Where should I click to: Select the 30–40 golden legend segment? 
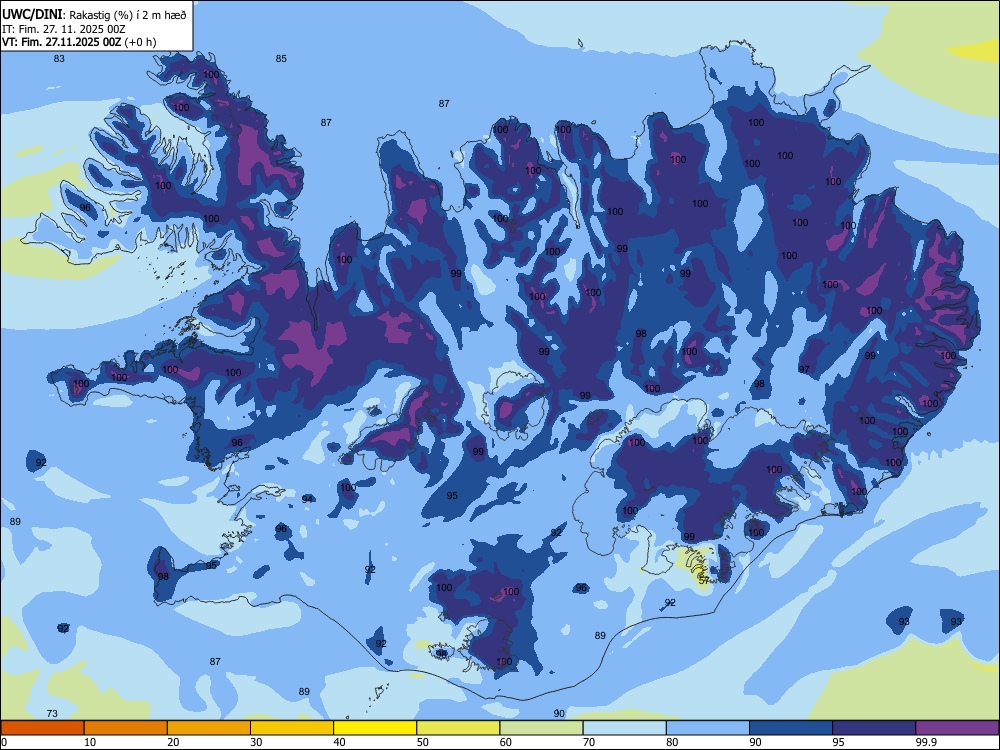(292, 728)
